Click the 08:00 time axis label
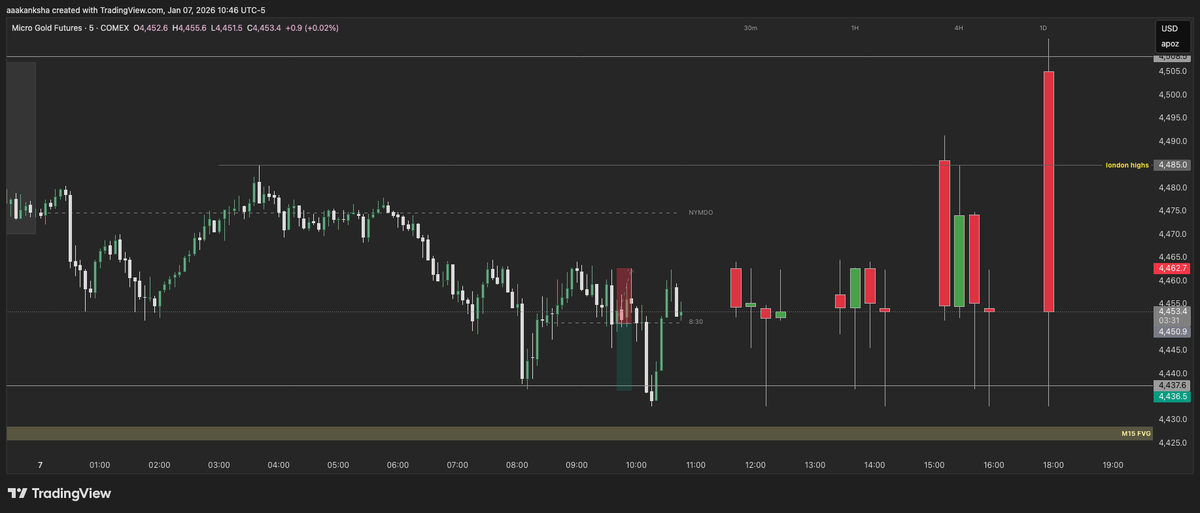Viewport: 1200px width, 513px height. 517,465
